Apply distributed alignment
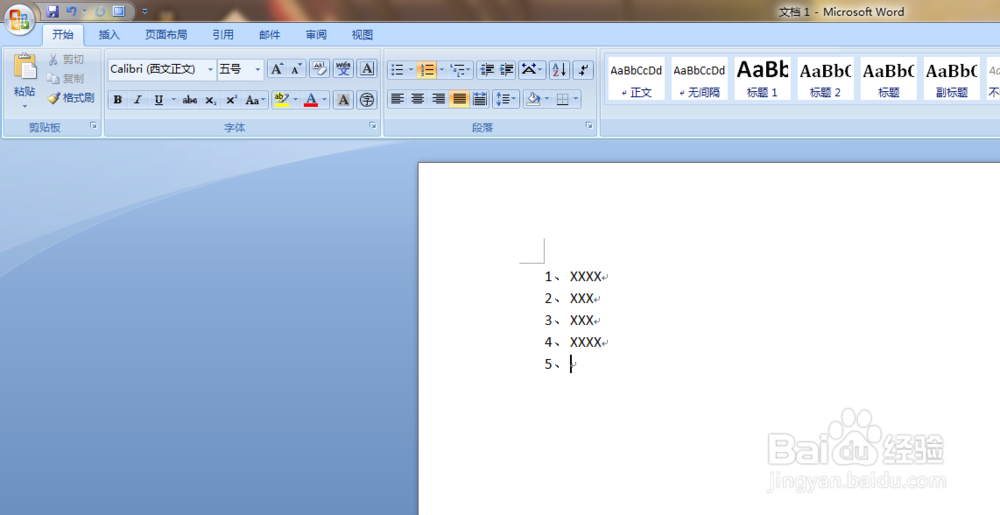The width and height of the screenshot is (1000, 515). pos(480,99)
